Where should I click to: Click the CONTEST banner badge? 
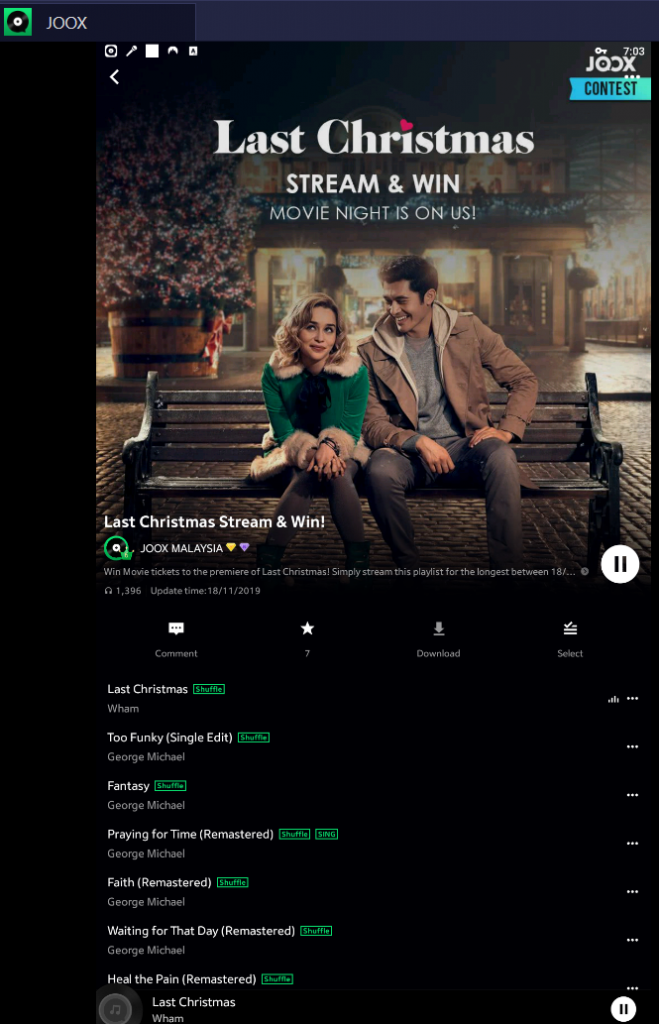610,88
